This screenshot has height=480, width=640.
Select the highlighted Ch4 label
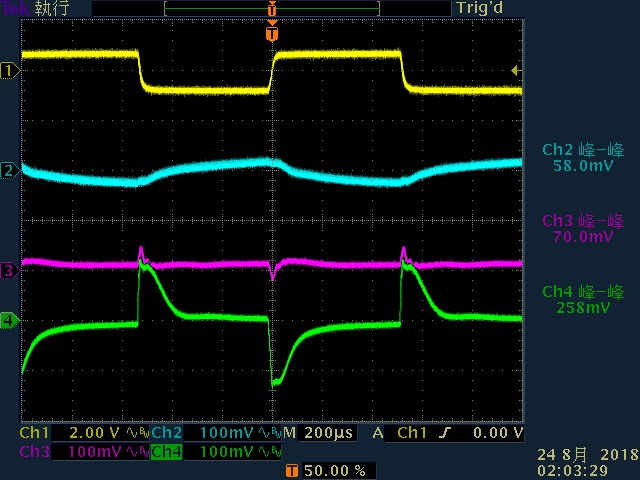[x=167, y=451]
